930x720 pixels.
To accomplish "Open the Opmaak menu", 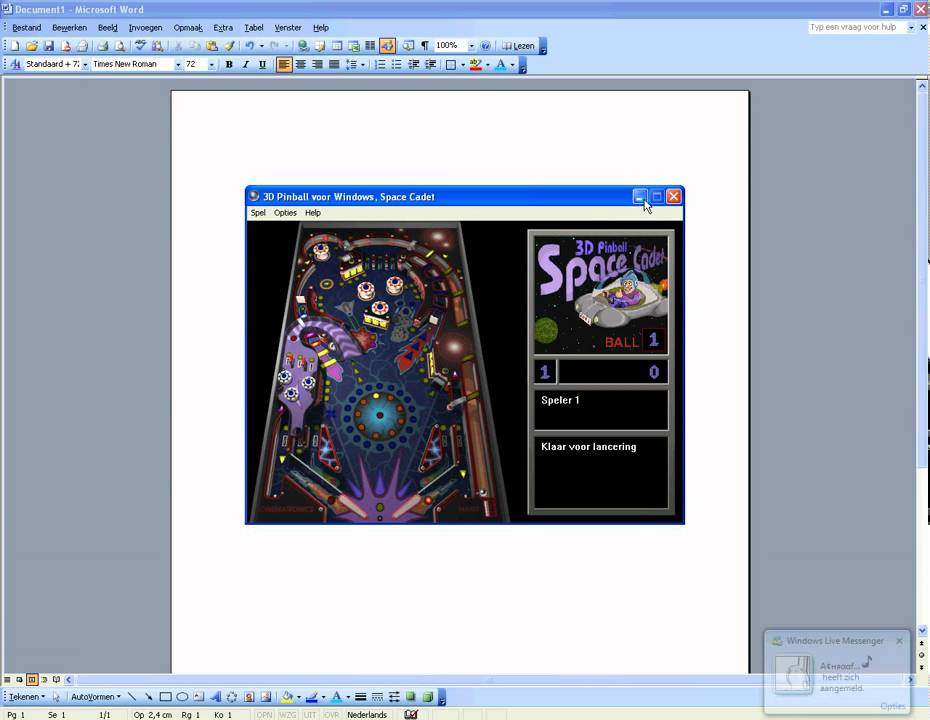I will (x=188, y=28).
